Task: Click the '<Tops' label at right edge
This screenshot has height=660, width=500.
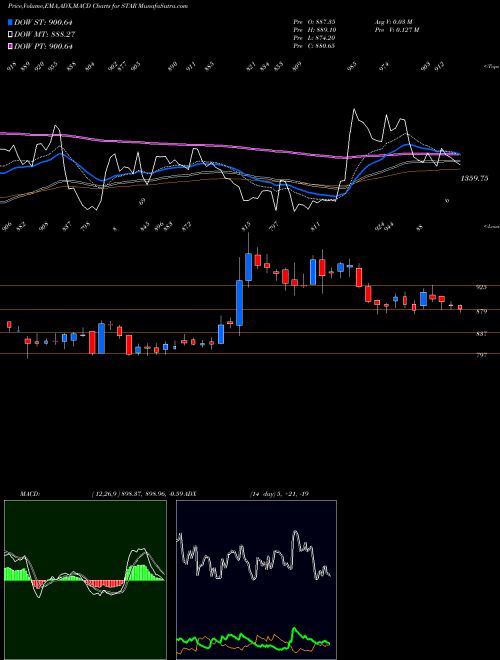Action: 491,67
